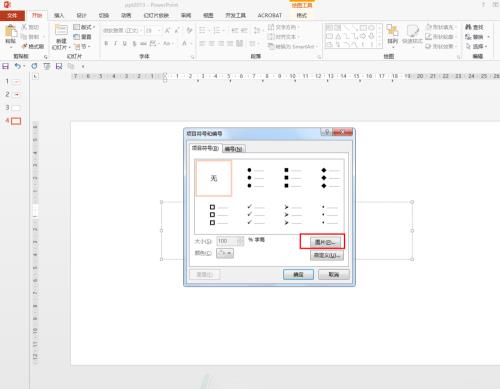The image size is (500, 389).
Task: Click the Customize button in dialog
Action: 327,256
